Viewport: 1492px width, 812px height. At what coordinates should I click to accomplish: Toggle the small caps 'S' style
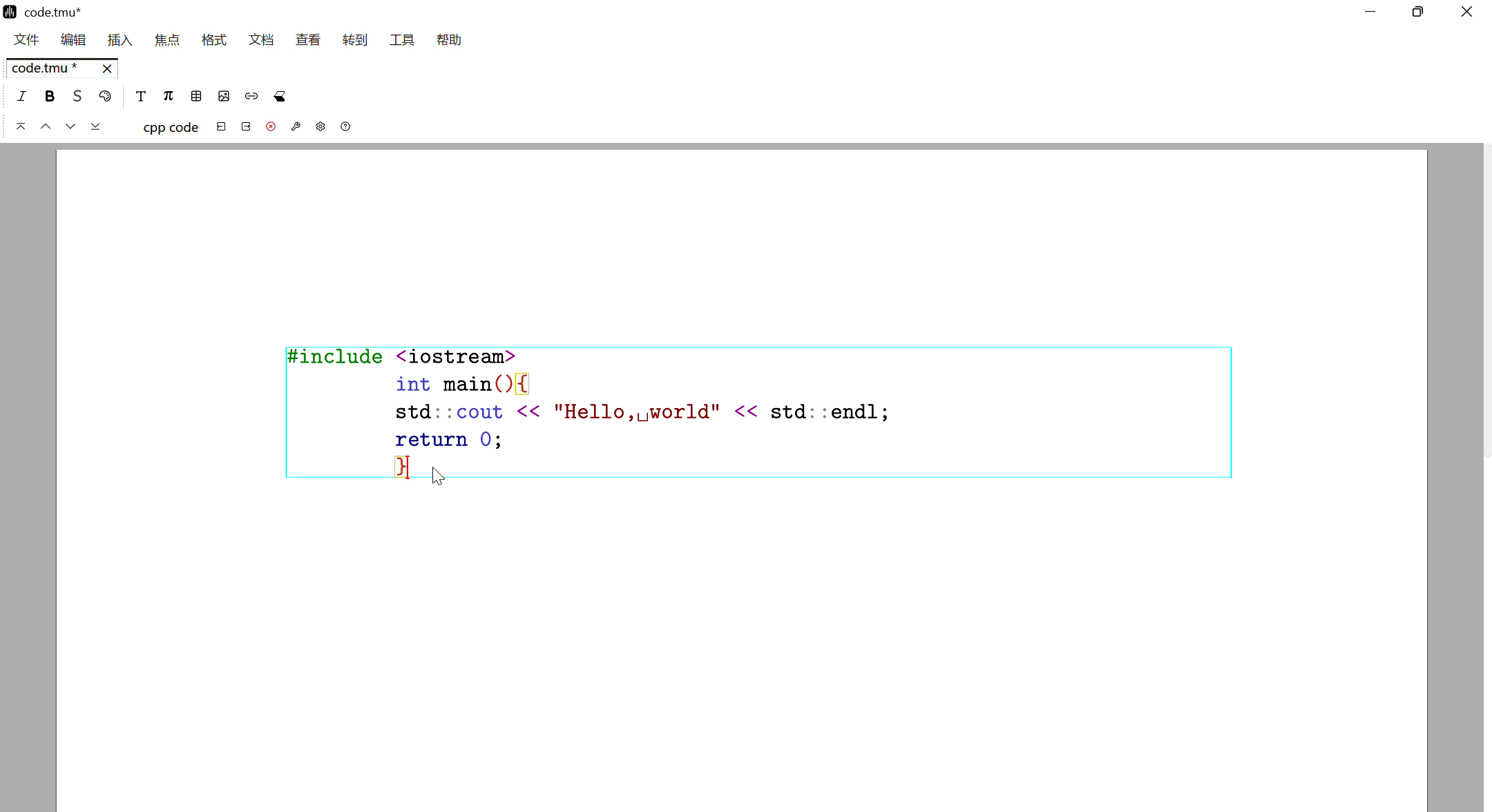click(x=77, y=96)
